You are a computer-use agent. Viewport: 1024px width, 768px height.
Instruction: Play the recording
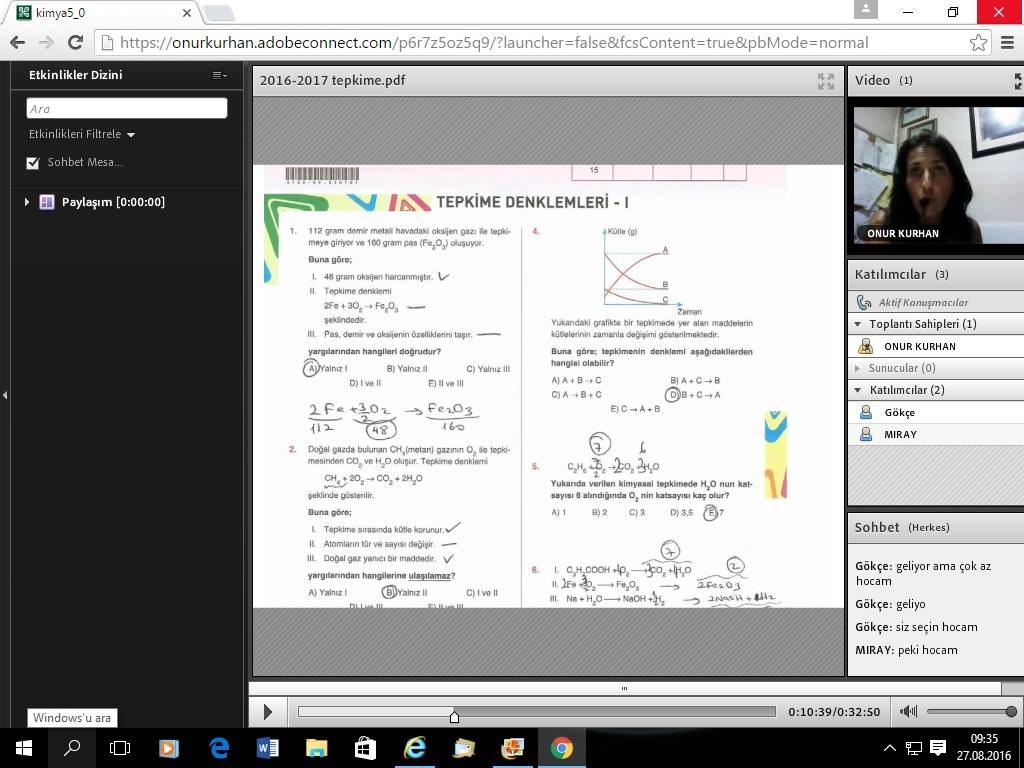(268, 711)
